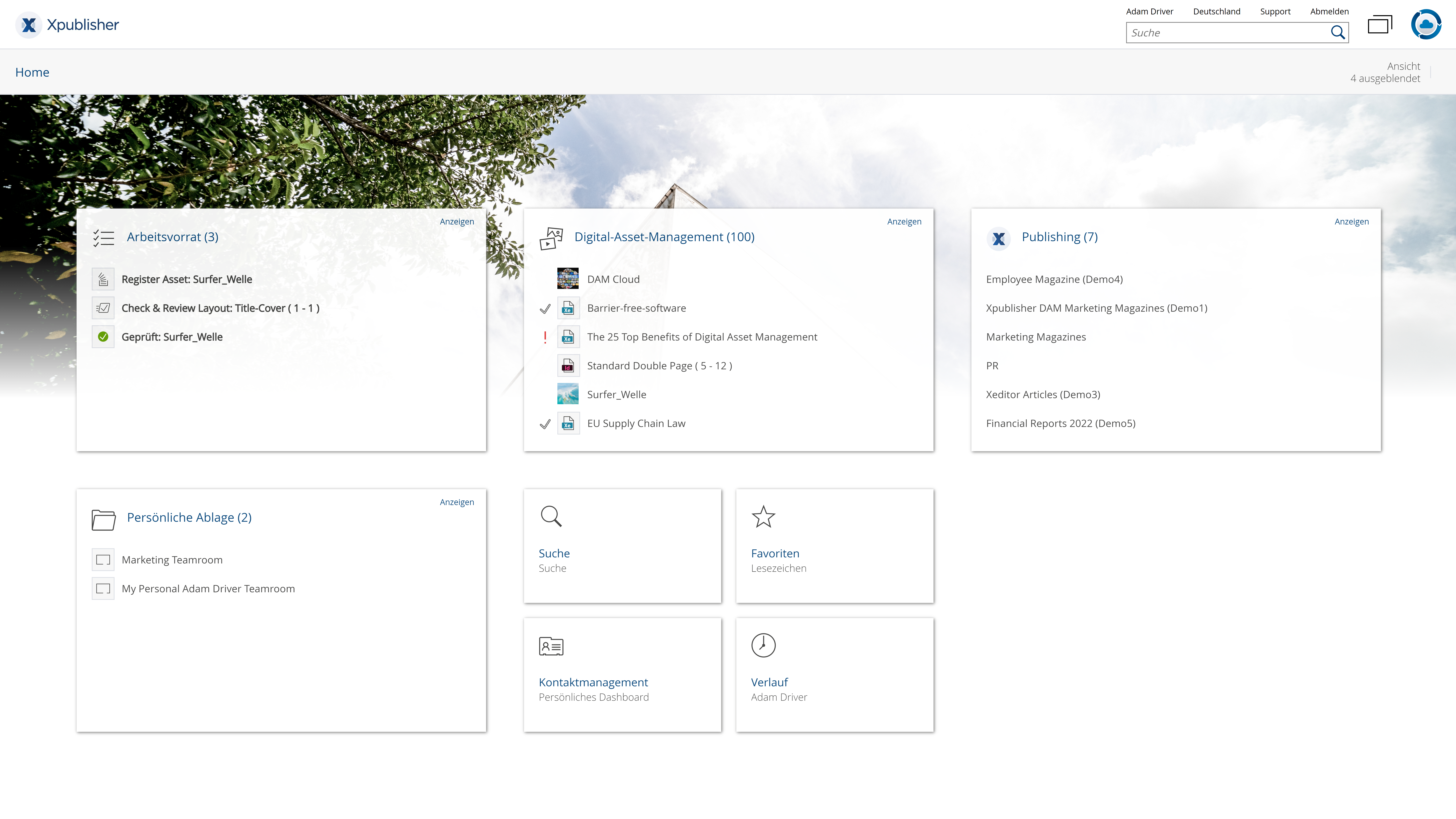The height and width of the screenshot is (819, 1456).
Task: Click Anzeigen link in Publishing widget
Action: coord(1351,222)
